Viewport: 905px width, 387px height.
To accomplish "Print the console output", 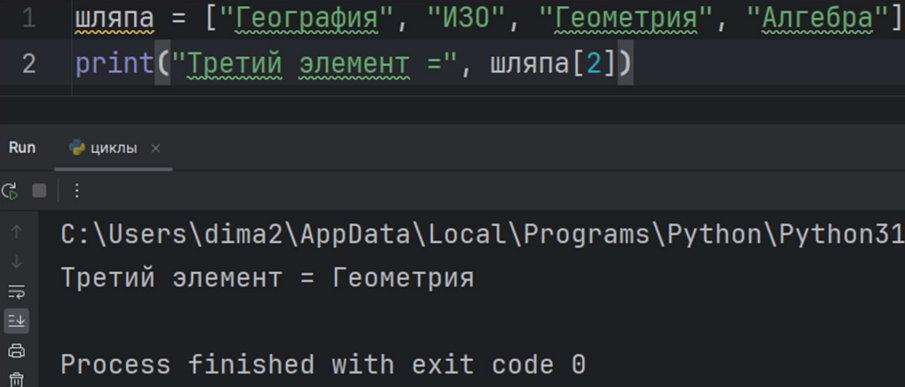I will pos(16,350).
